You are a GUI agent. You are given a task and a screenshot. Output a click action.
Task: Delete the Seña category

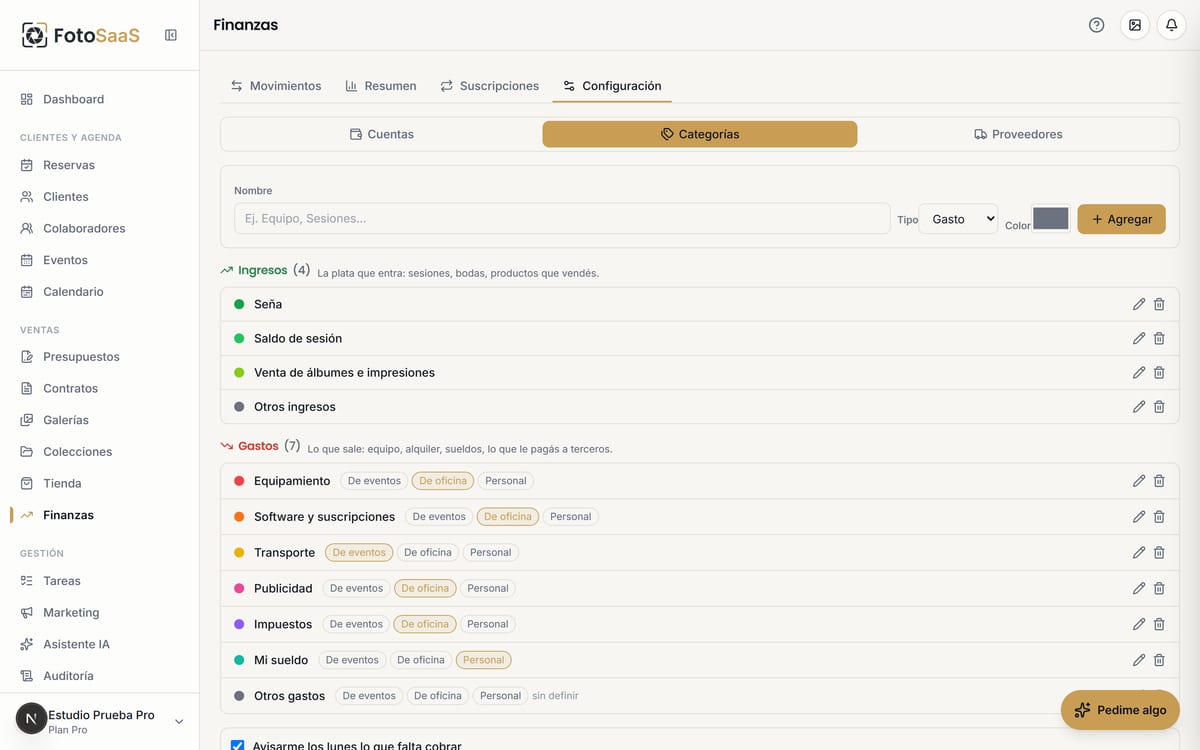(x=1159, y=304)
